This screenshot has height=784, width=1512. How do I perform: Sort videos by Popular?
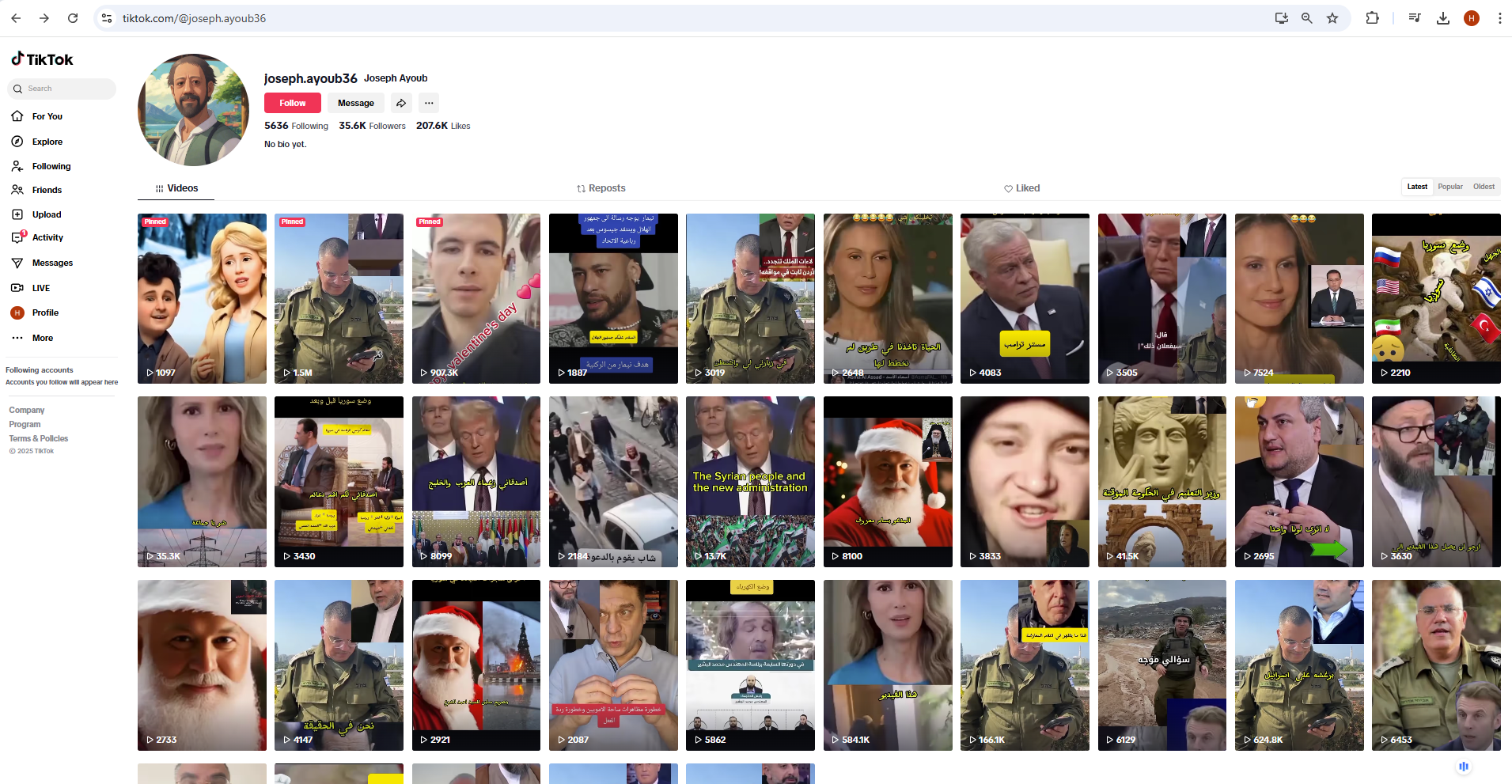1450,187
